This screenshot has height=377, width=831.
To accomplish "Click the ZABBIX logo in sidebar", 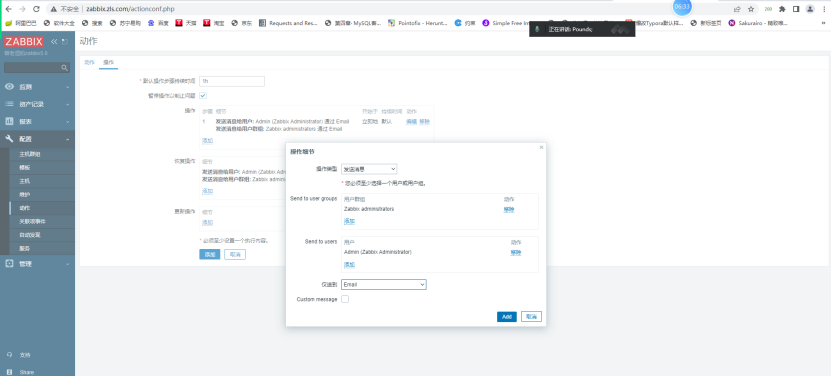I will click(24, 41).
